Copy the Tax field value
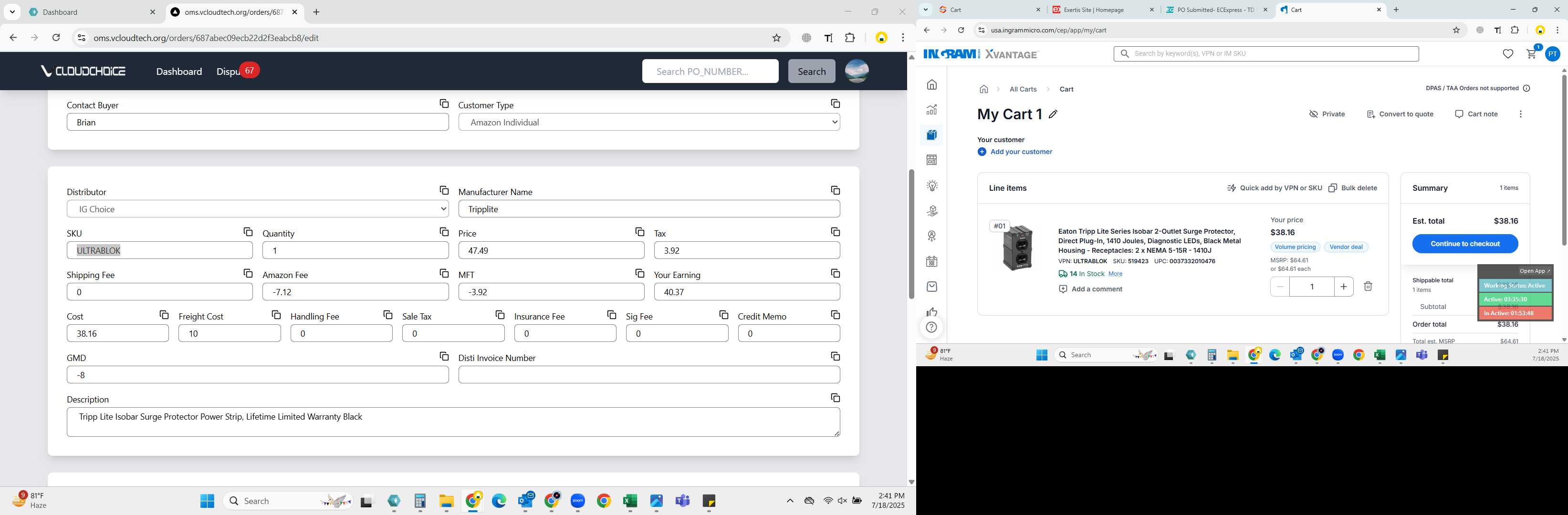Viewport: 1568px width, 515px height. (x=835, y=232)
